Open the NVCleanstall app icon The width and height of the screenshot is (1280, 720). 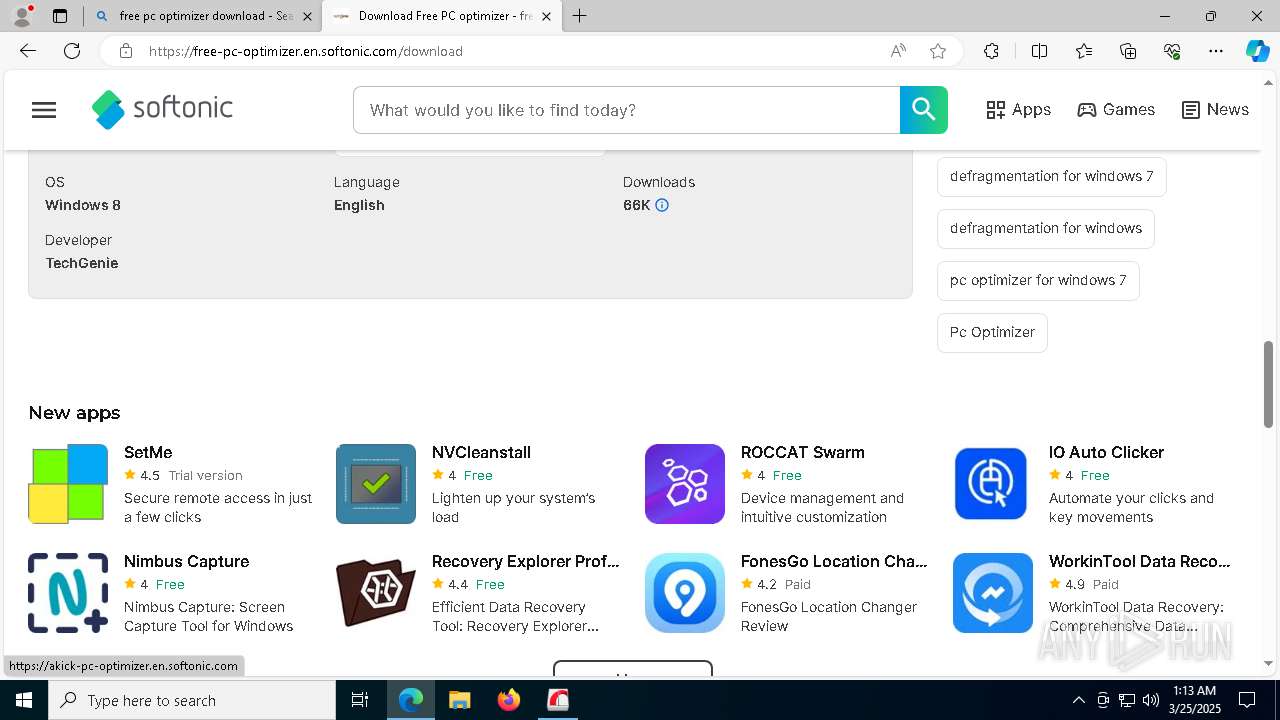point(376,484)
